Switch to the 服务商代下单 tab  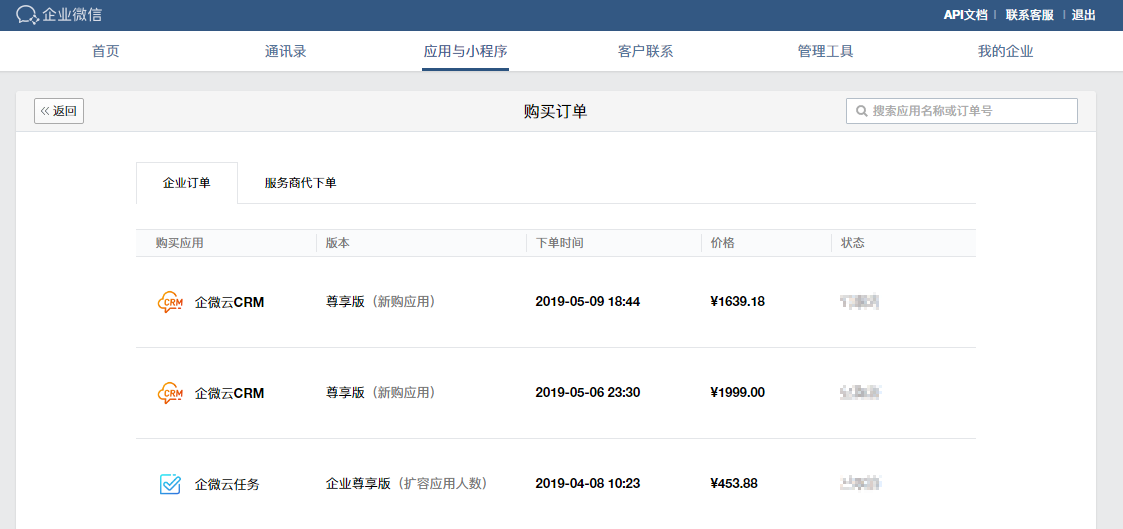(300, 183)
